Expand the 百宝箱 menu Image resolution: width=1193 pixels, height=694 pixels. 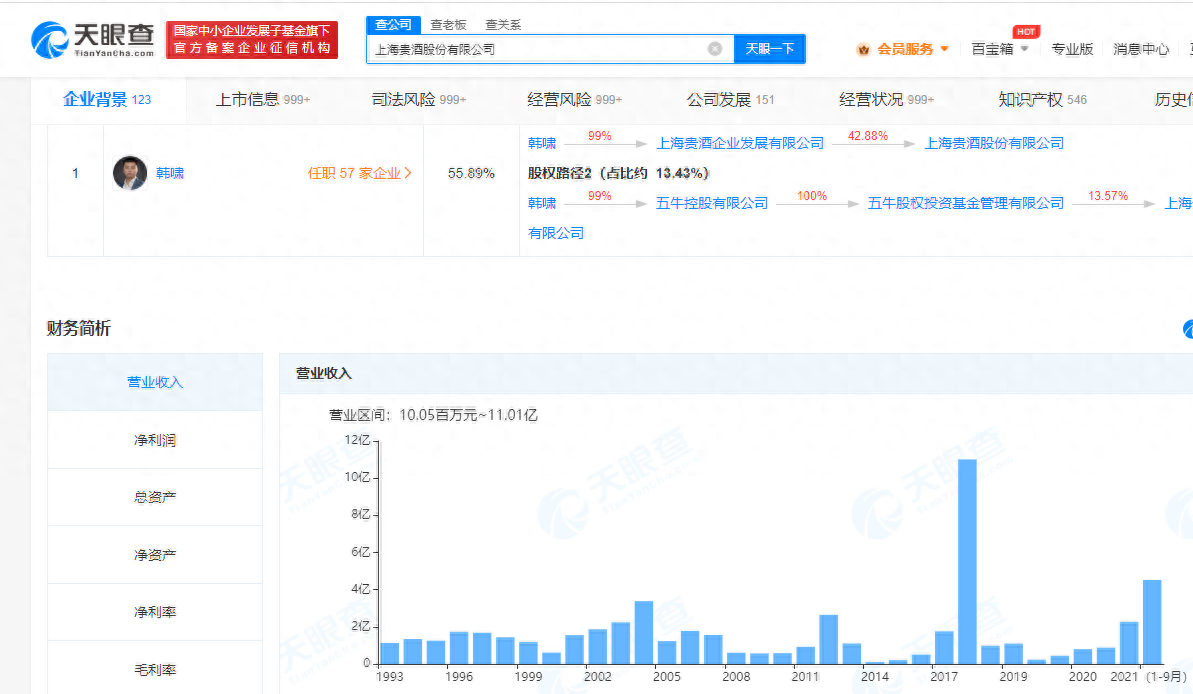click(x=1000, y=49)
